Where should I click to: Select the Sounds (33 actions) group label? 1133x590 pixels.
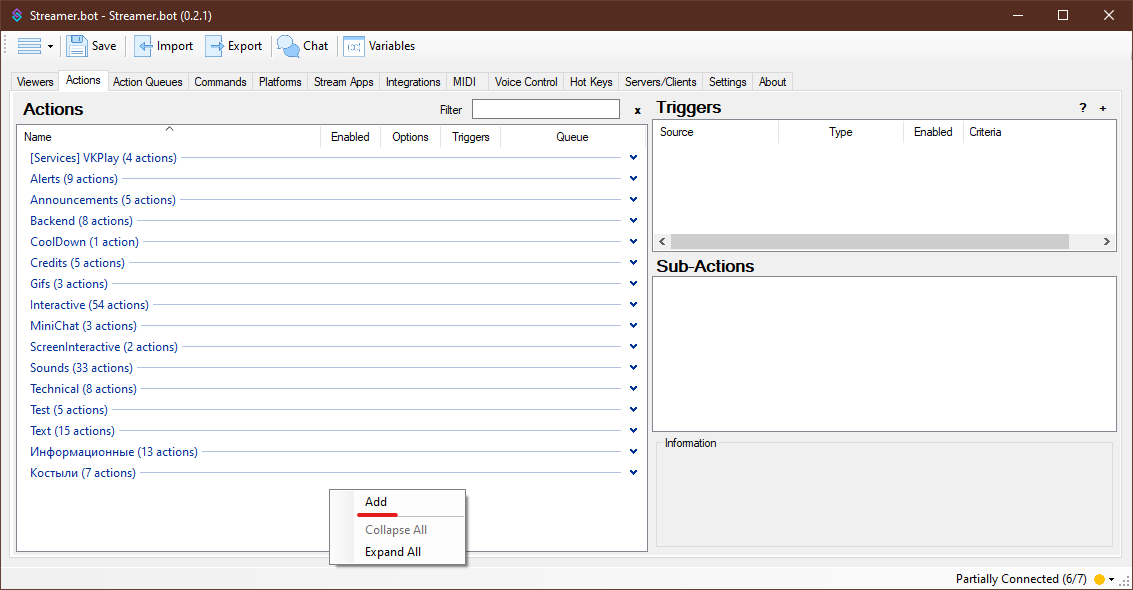(x=81, y=368)
